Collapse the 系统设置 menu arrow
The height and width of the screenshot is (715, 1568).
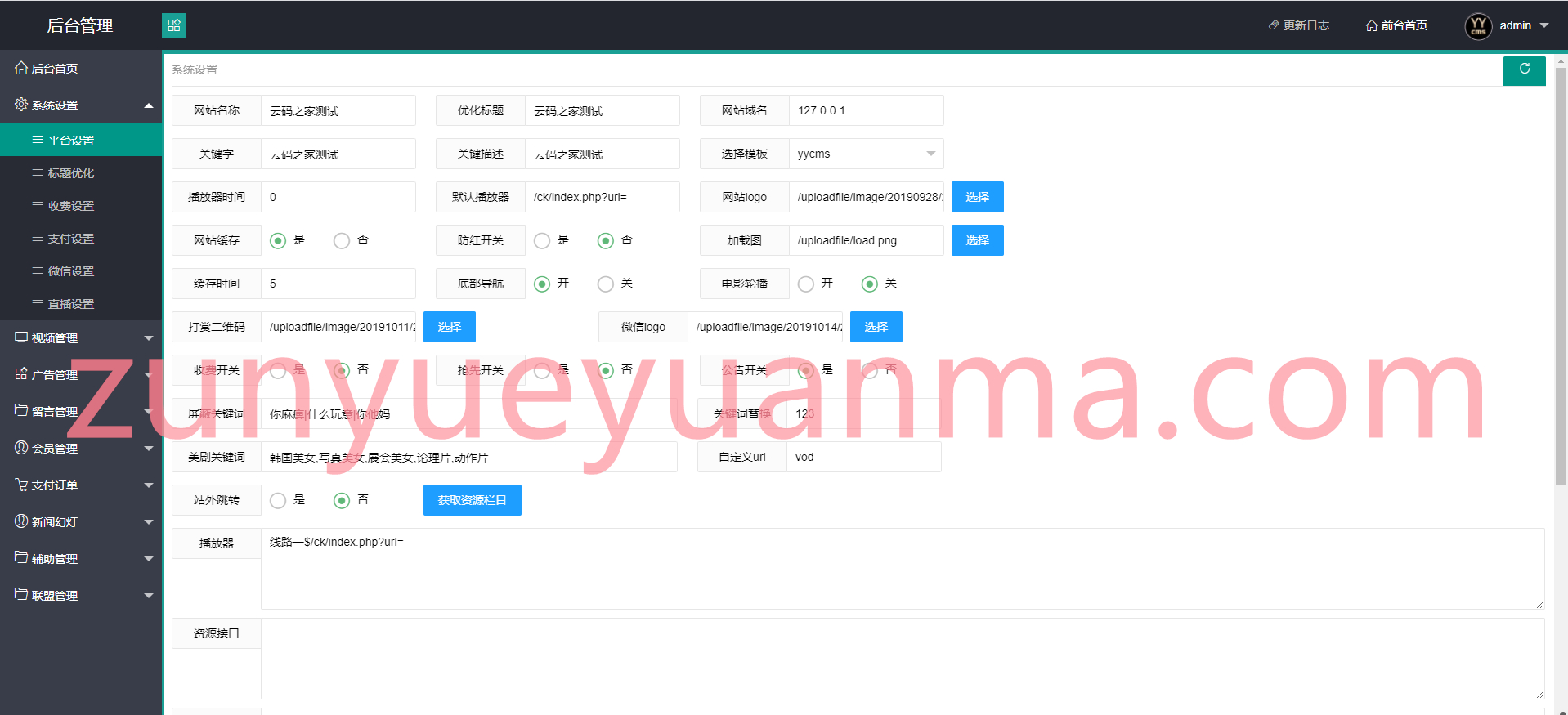(x=149, y=105)
